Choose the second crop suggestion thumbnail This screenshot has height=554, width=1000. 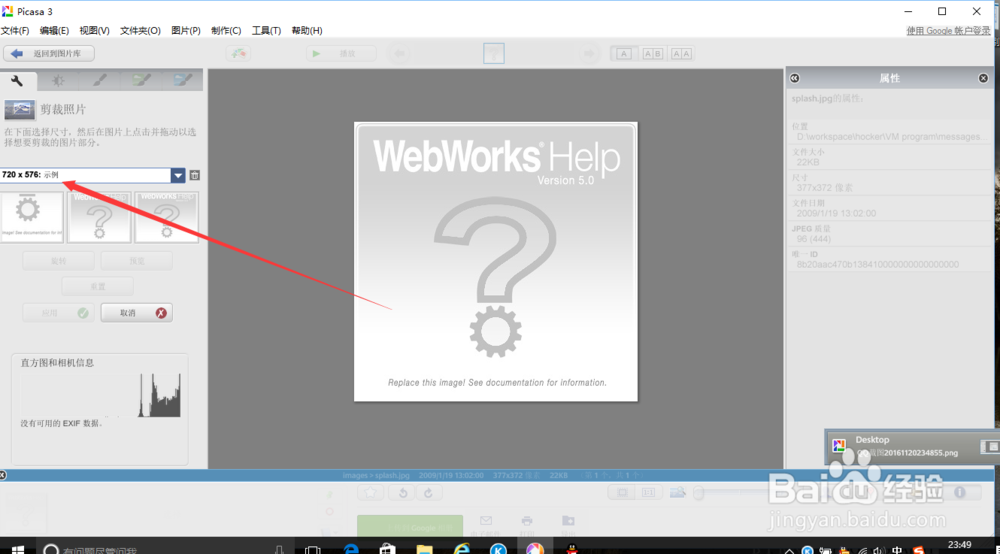[x=99, y=217]
